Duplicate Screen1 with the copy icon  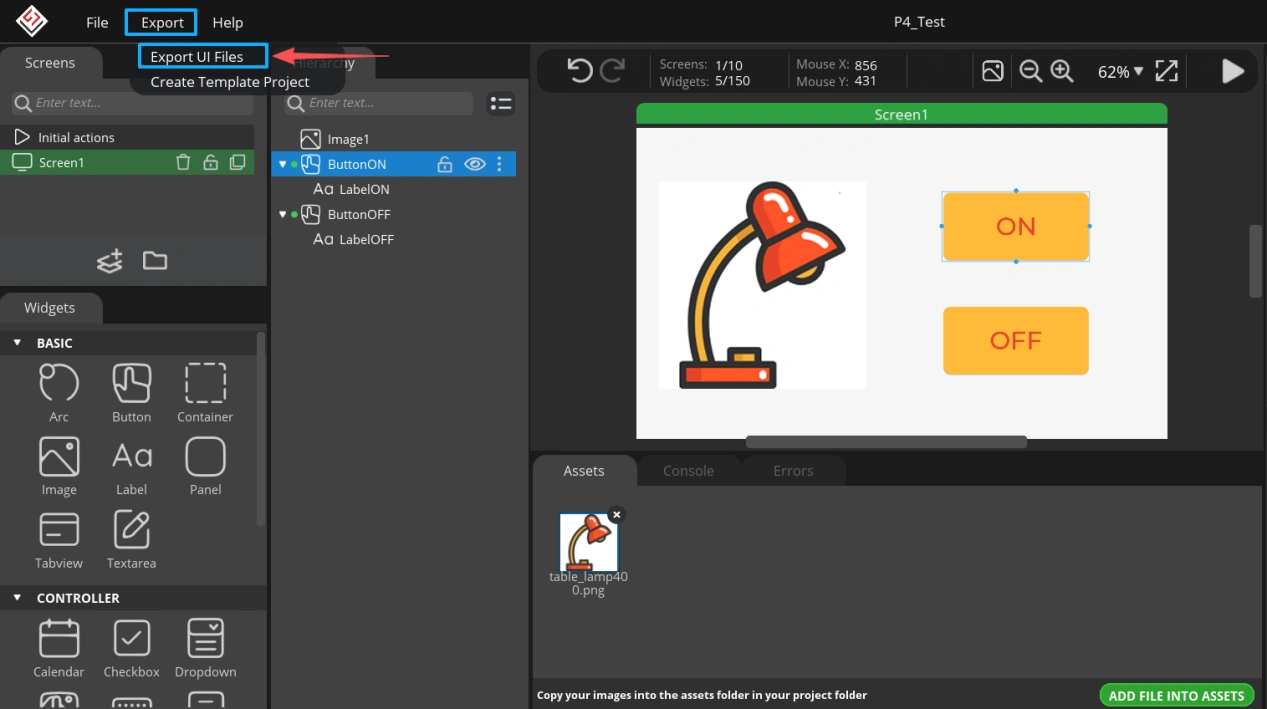(237, 162)
